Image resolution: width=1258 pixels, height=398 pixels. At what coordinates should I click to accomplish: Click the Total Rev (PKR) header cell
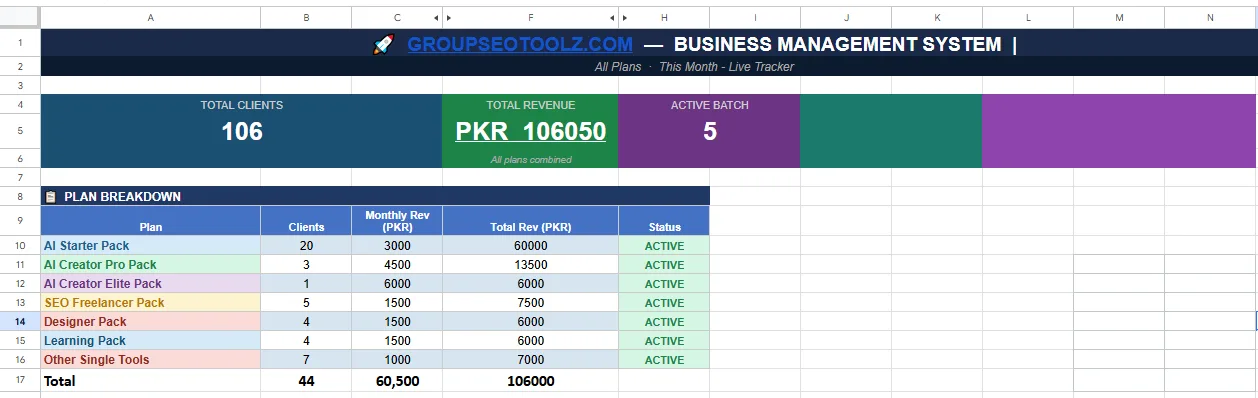click(x=530, y=220)
